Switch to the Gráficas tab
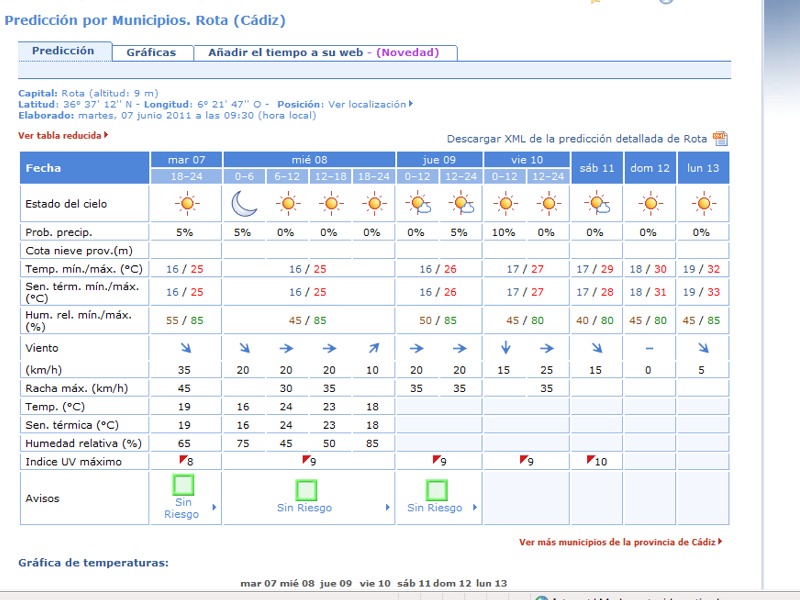800x600 pixels. tap(151, 52)
